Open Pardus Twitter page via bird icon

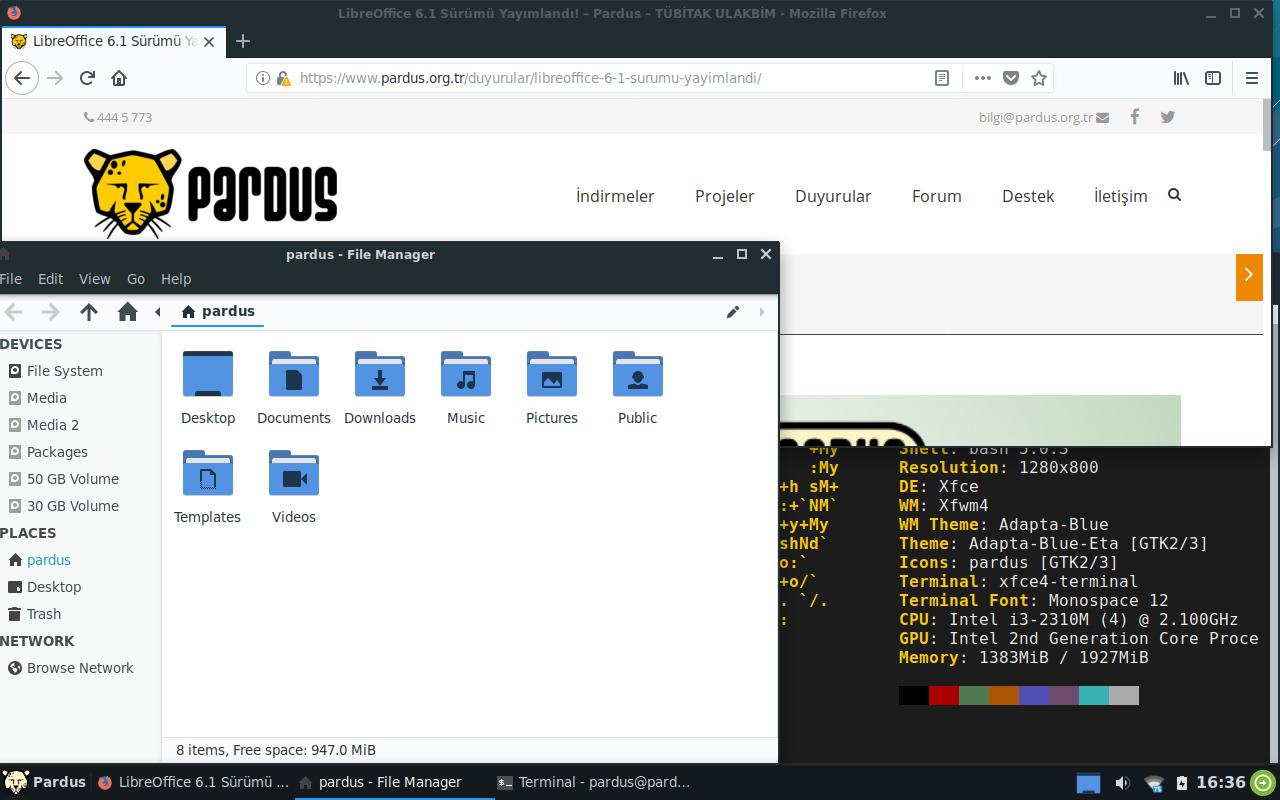point(1167,117)
